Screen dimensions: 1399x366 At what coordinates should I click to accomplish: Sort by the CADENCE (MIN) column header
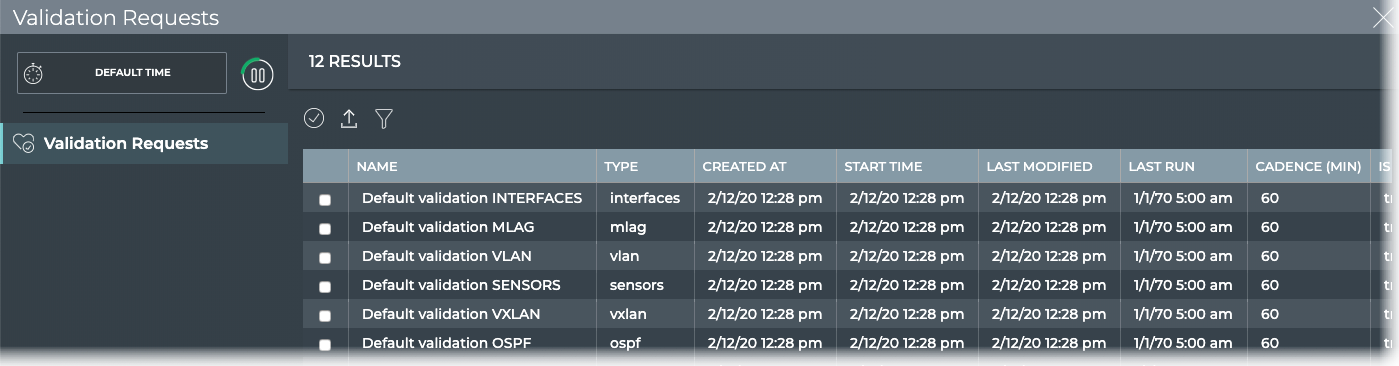[x=1308, y=166]
